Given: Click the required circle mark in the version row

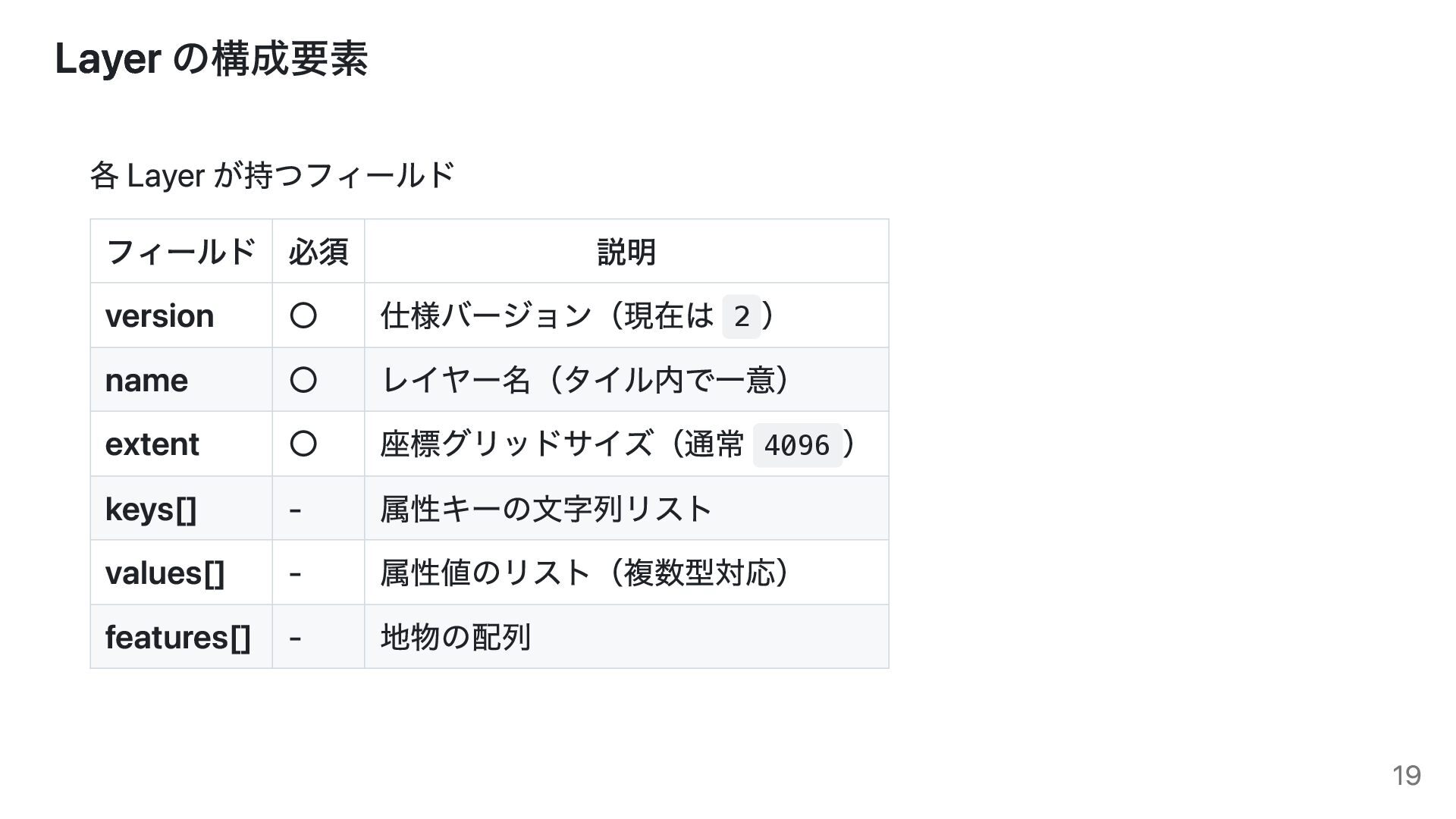Looking at the screenshot, I should tap(303, 315).
